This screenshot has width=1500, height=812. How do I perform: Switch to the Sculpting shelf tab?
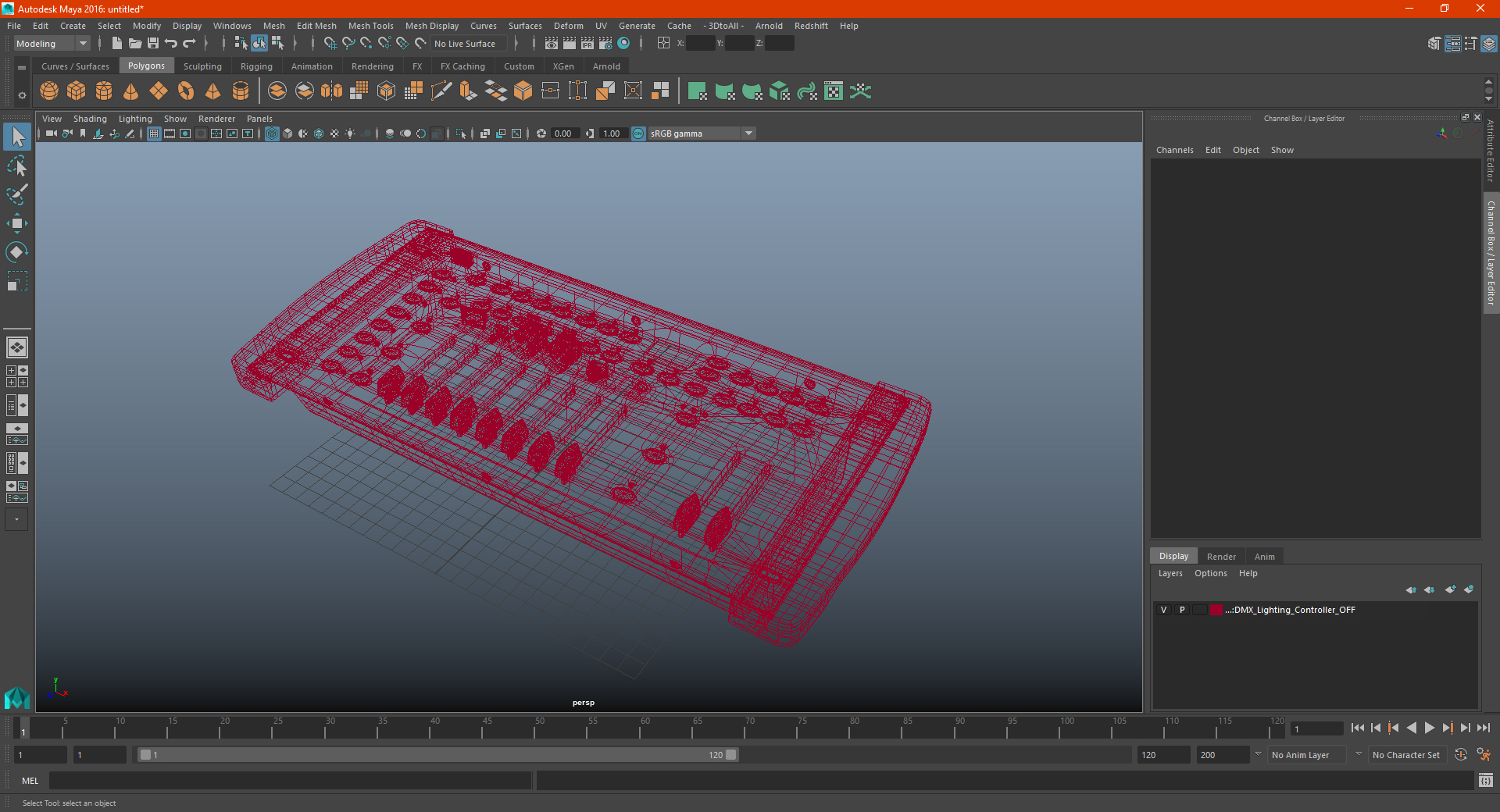click(x=202, y=66)
